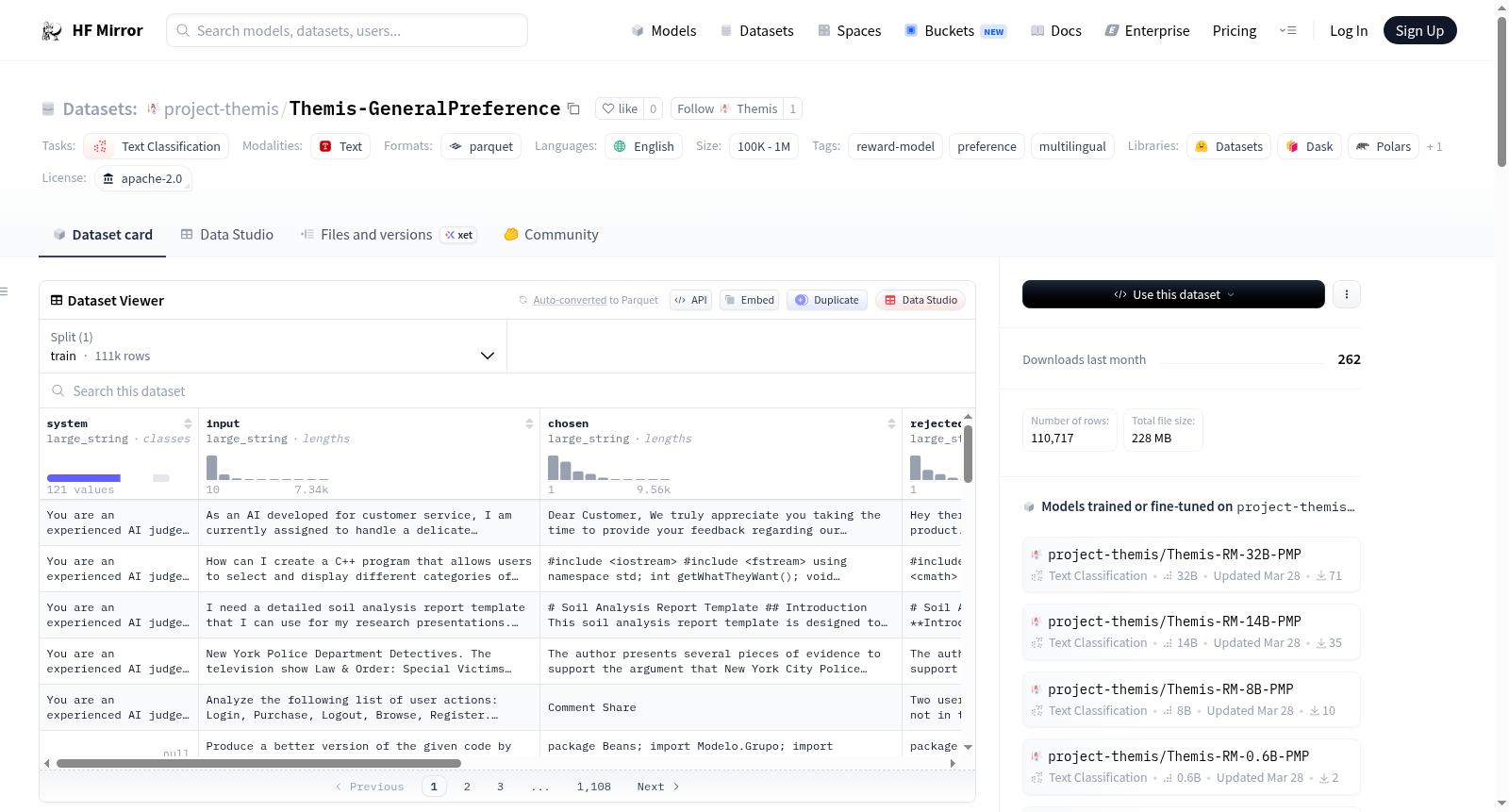This screenshot has height=812, width=1509.
Task: Click the API button in Dataset Viewer
Action: point(690,300)
